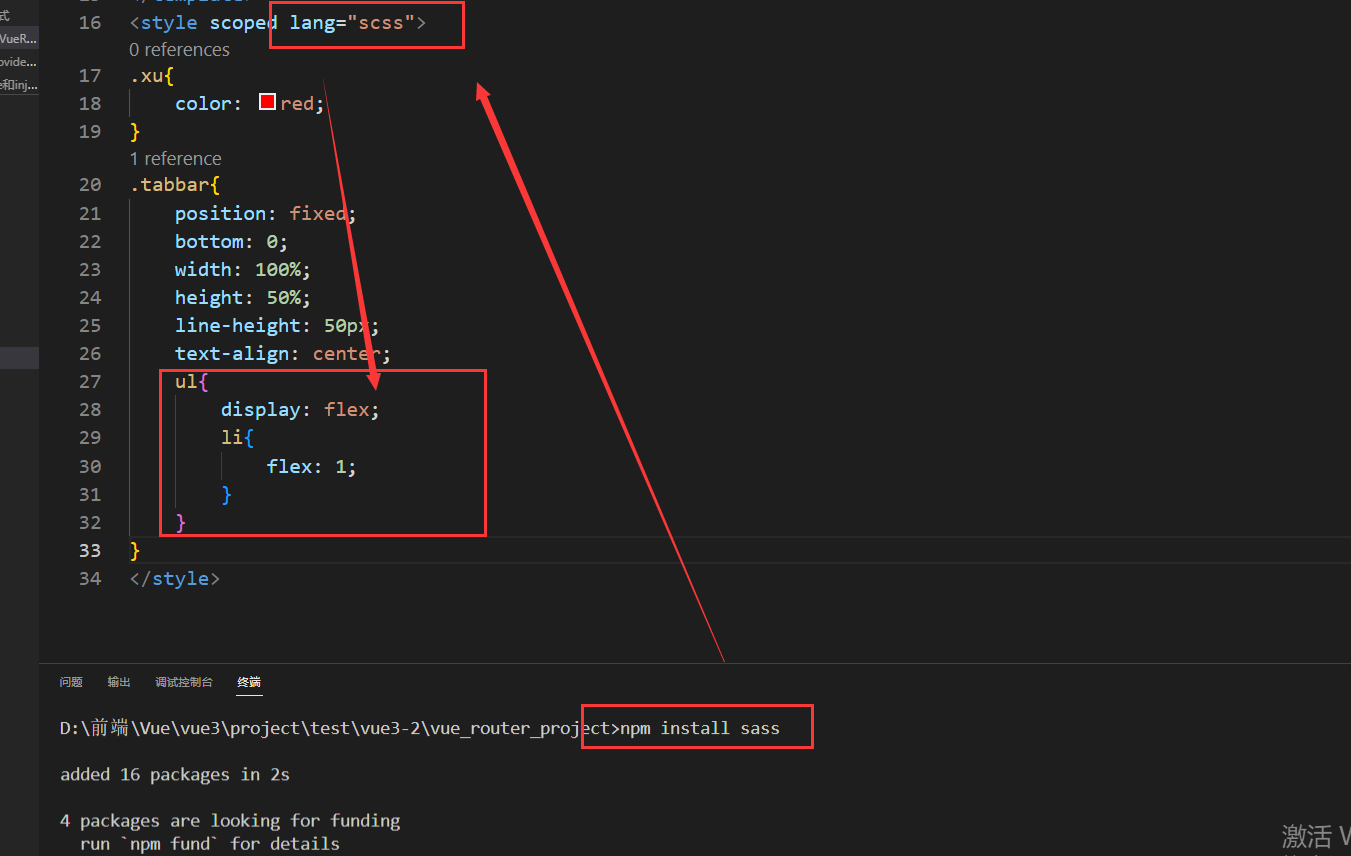Click line number 16 in the gutter
The image size is (1351, 856).
pos(90,22)
